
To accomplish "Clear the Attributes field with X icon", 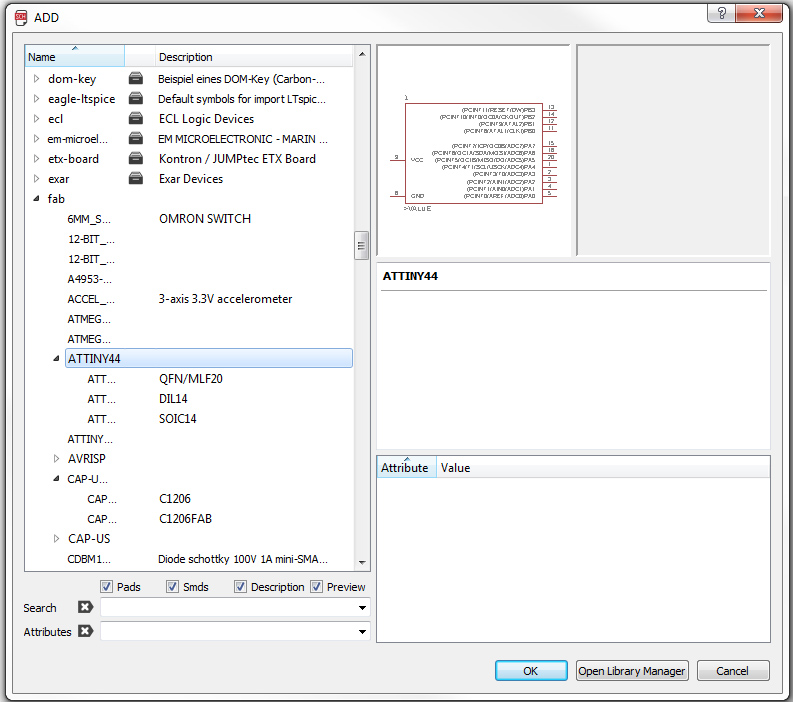I will (85, 631).
